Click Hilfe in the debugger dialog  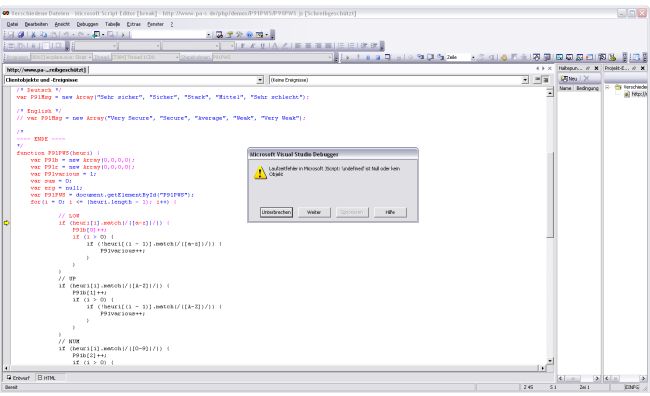[x=390, y=212]
